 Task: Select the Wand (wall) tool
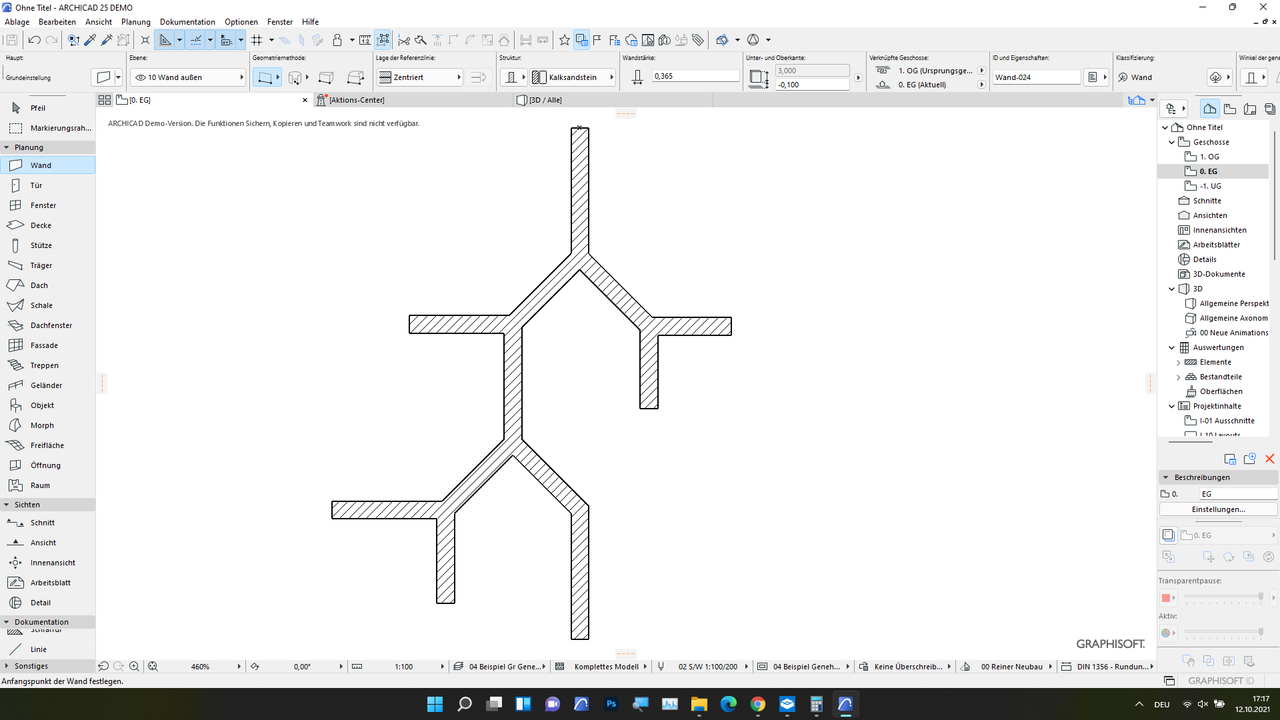[x=48, y=165]
